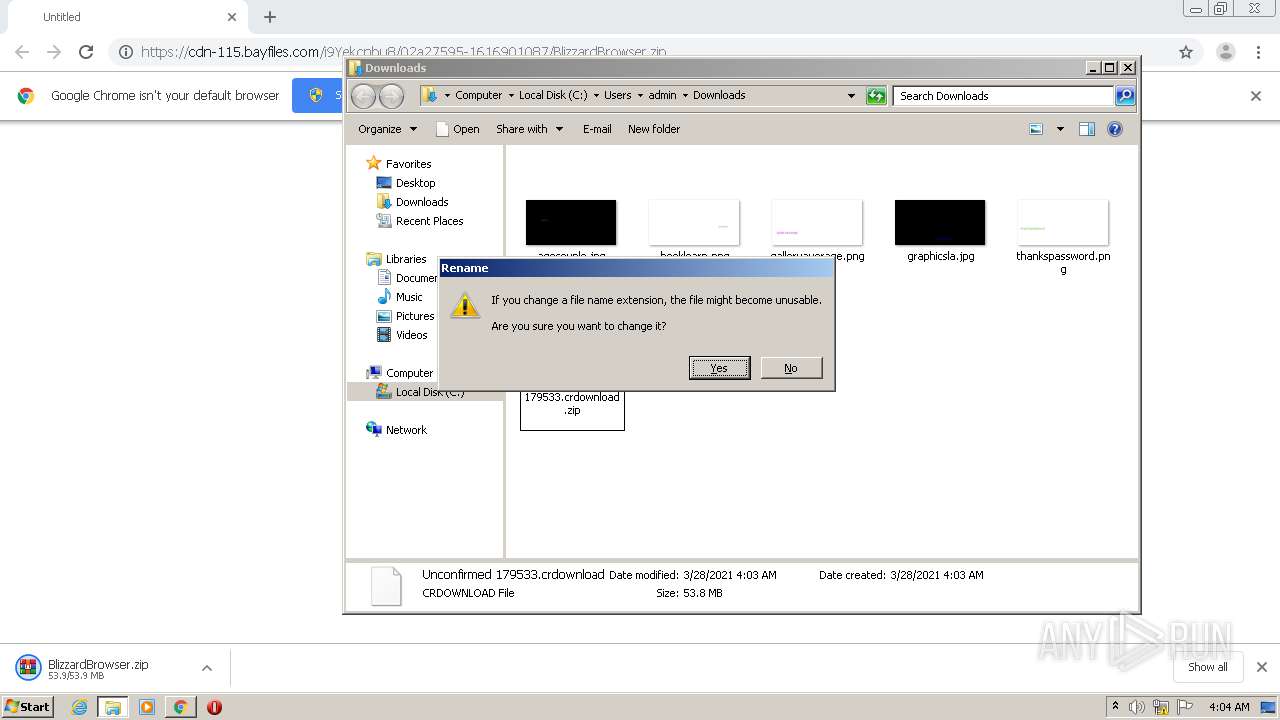Click Open in the Explorer toolbar
This screenshot has height=720, width=1280.
pyautogui.click(x=458, y=129)
